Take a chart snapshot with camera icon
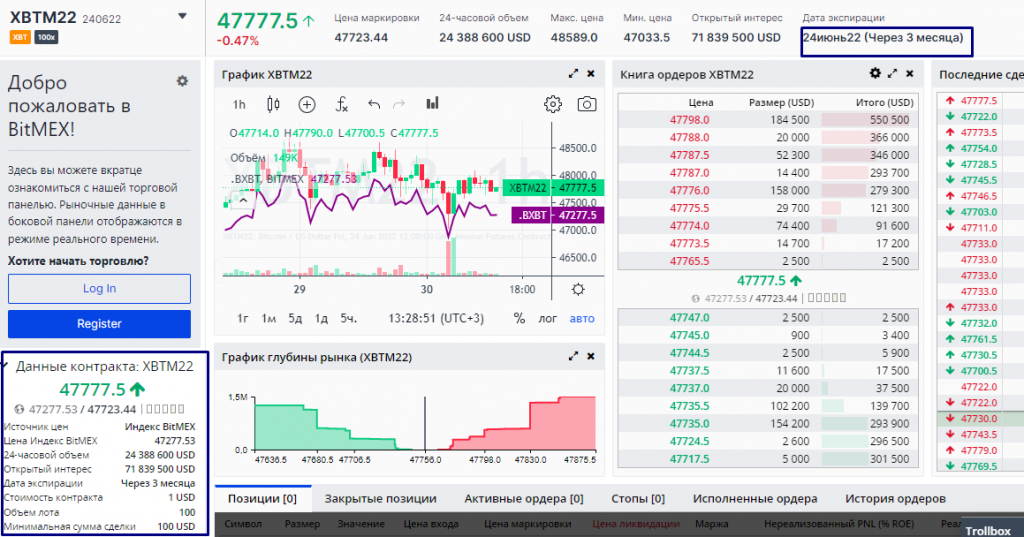 click(x=587, y=104)
